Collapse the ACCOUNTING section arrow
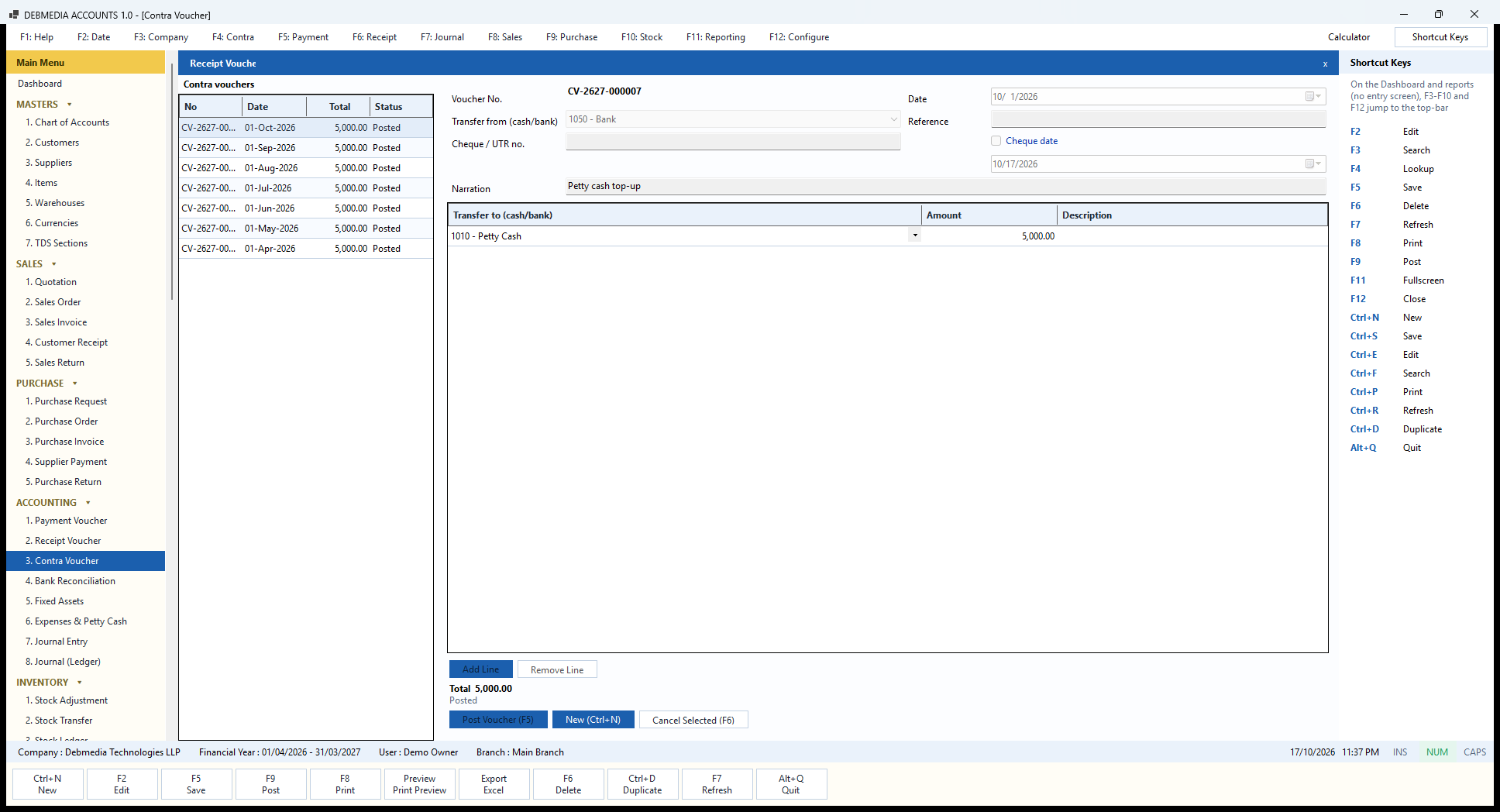This screenshot has width=1500, height=812. coord(88,503)
